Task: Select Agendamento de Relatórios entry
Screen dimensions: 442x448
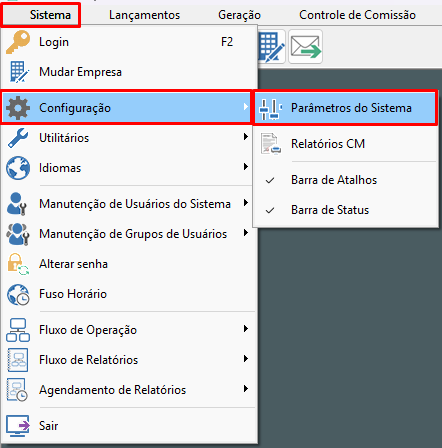Action: coord(129,390)
